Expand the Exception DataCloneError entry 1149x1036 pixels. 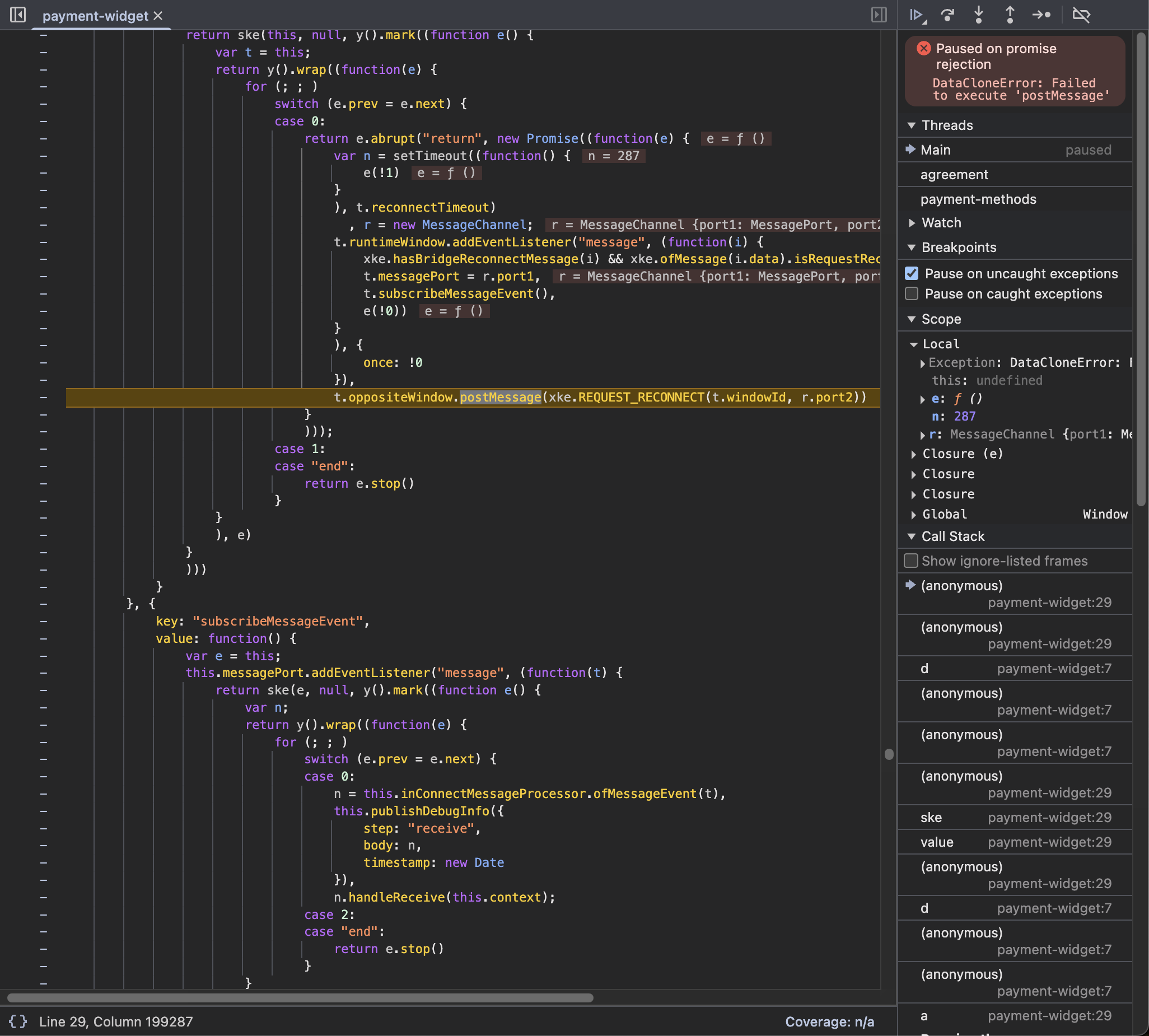[922, 363]
